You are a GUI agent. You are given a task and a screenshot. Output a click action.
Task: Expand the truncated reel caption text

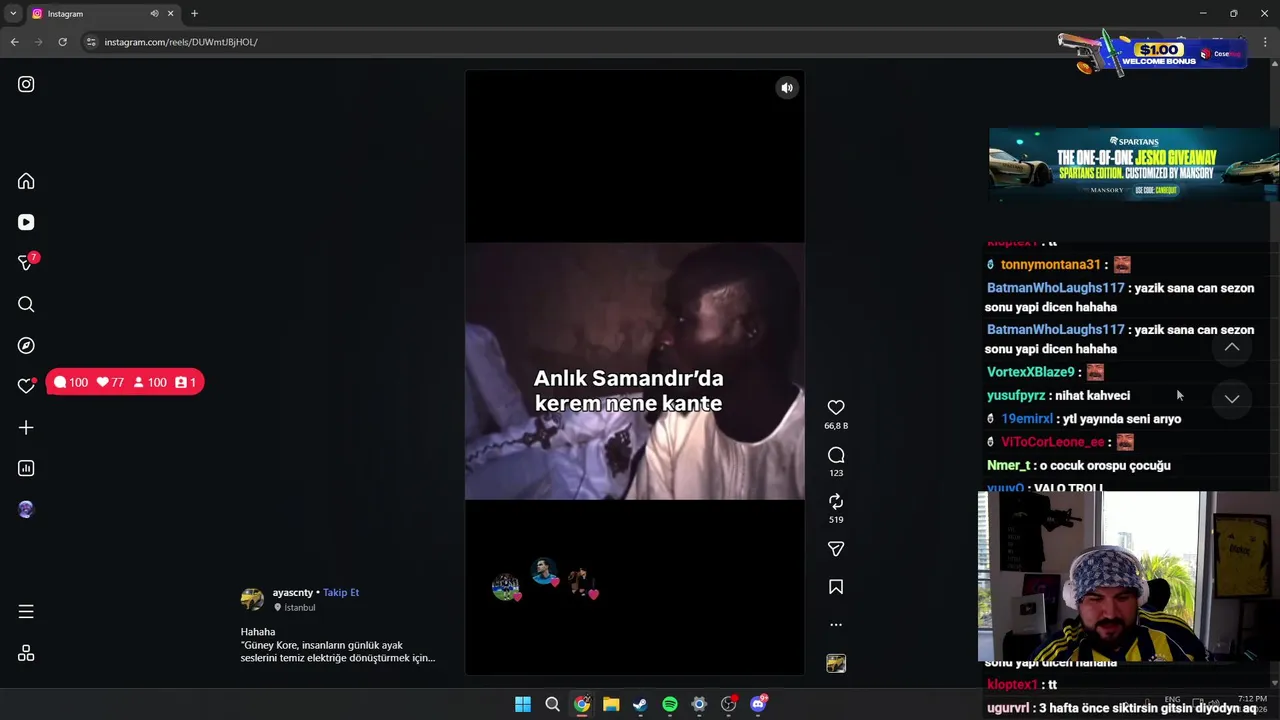[338, 645]
